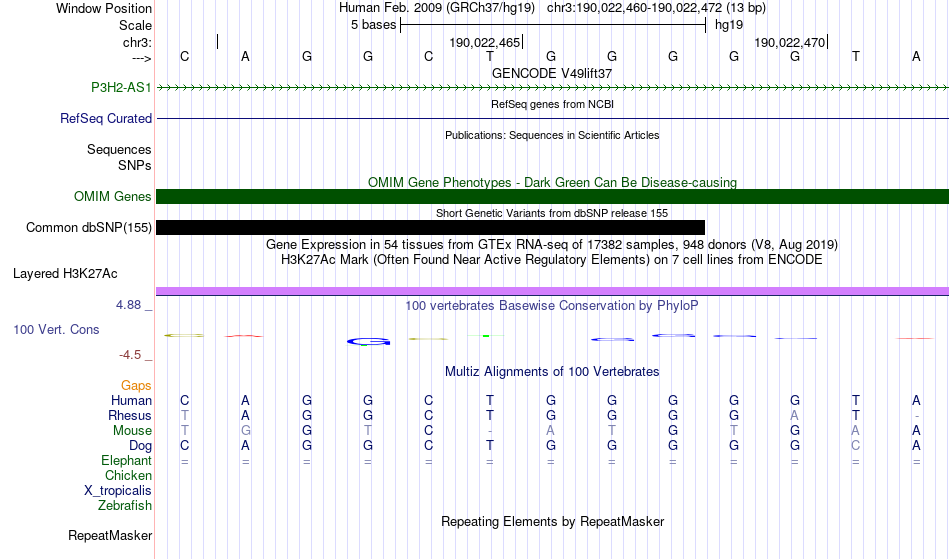This screenshot has width=950, height=559.
Task: Click the black dbSNP variant bar
Action: pos(430,227)
